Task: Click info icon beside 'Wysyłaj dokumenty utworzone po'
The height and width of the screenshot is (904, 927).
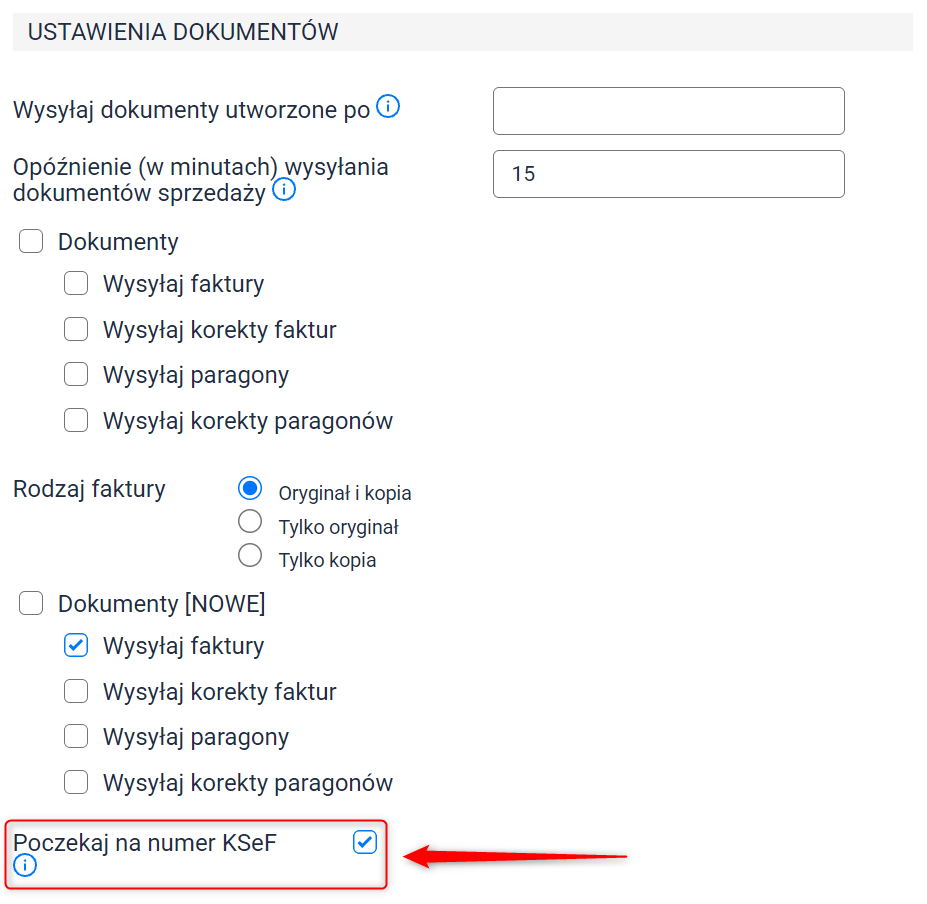Action: 388,106
